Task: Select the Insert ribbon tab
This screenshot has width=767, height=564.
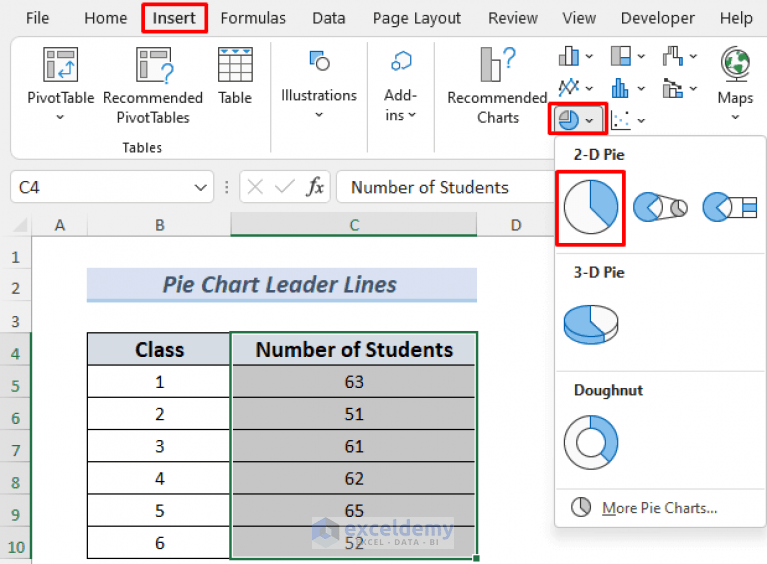Action: (174, 18)
